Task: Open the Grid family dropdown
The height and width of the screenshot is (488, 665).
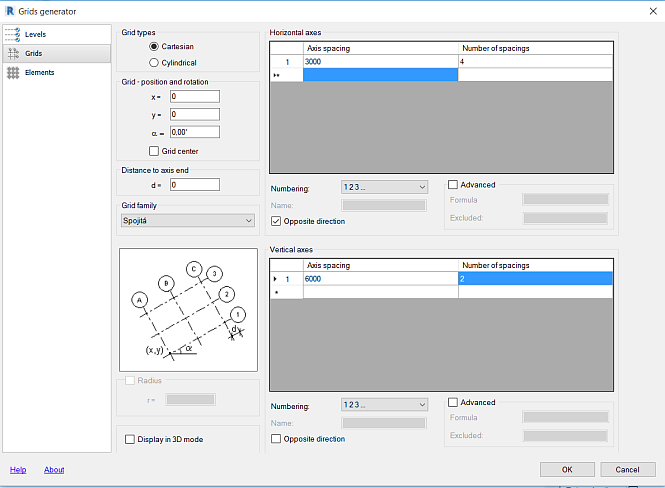Action: [x=187, y=220]
